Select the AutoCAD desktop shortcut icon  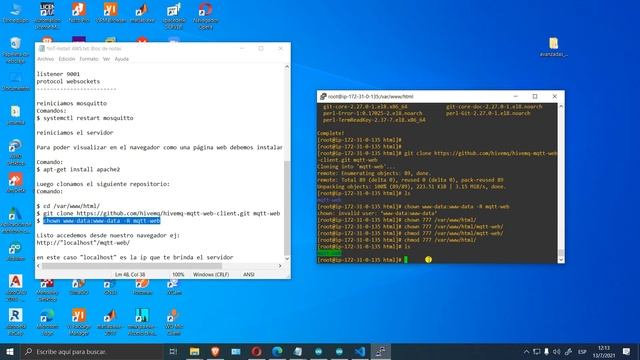(16, 288)
